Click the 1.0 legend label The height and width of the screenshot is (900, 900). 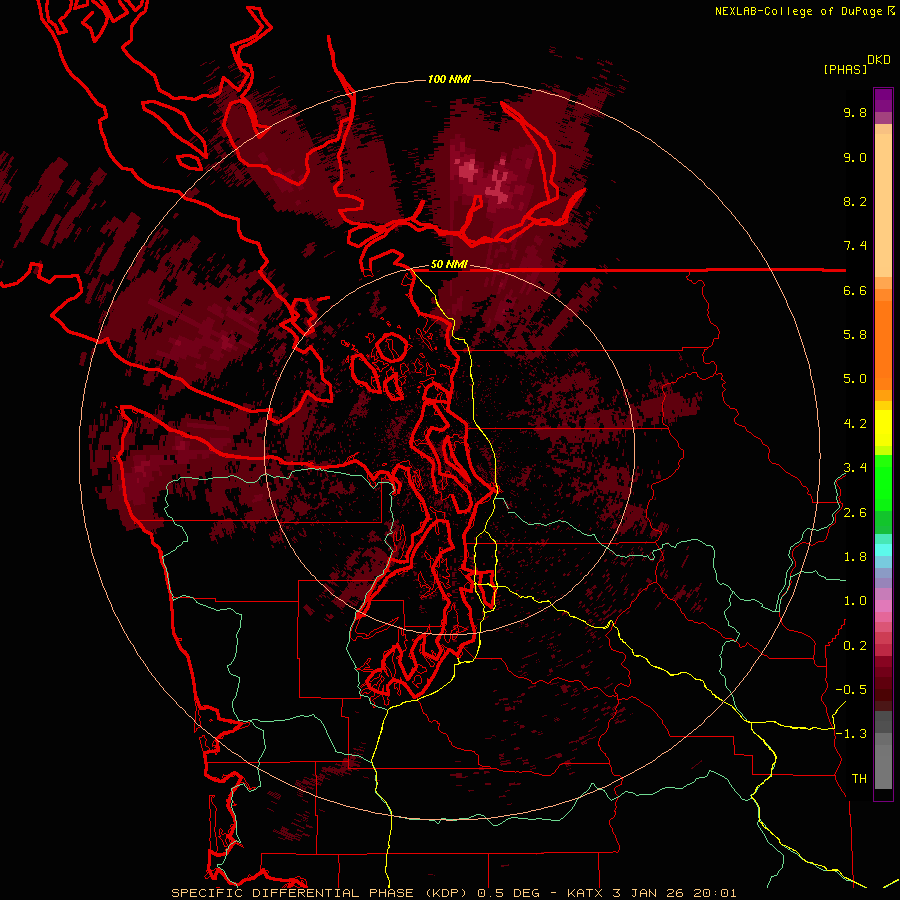855,601
